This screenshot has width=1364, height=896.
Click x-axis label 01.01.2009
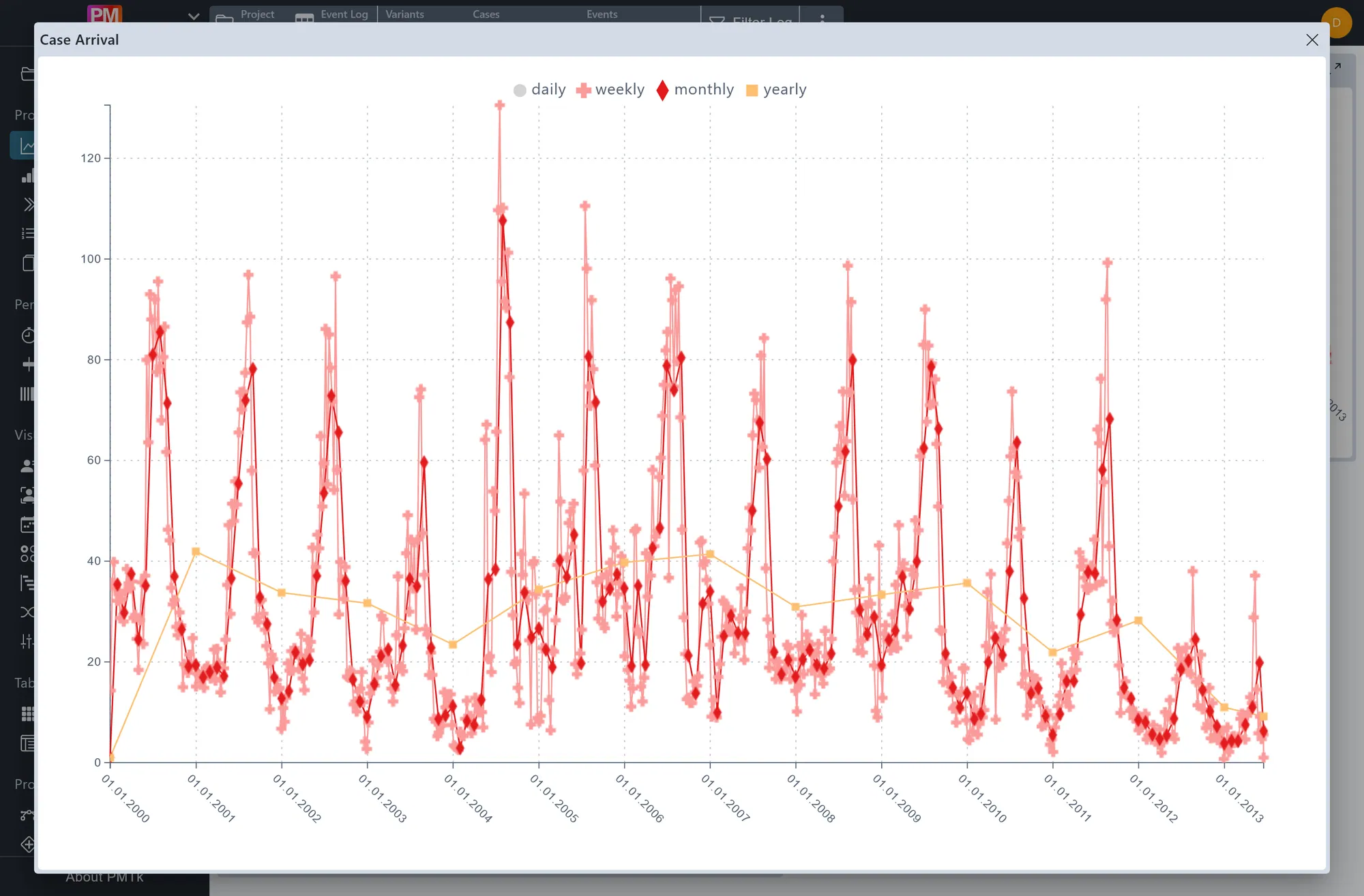pyautogui.click(x=898, y=798)
